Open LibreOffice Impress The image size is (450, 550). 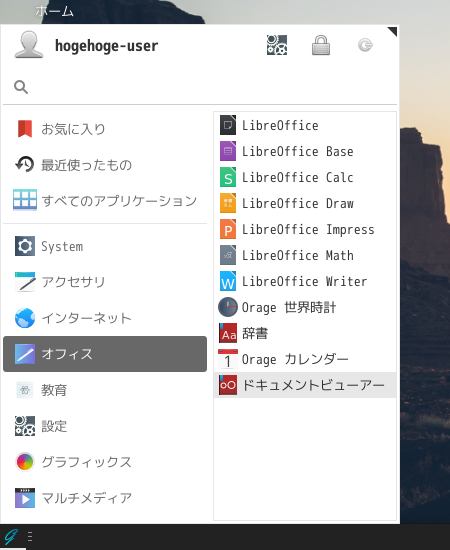tap(305, 229)
